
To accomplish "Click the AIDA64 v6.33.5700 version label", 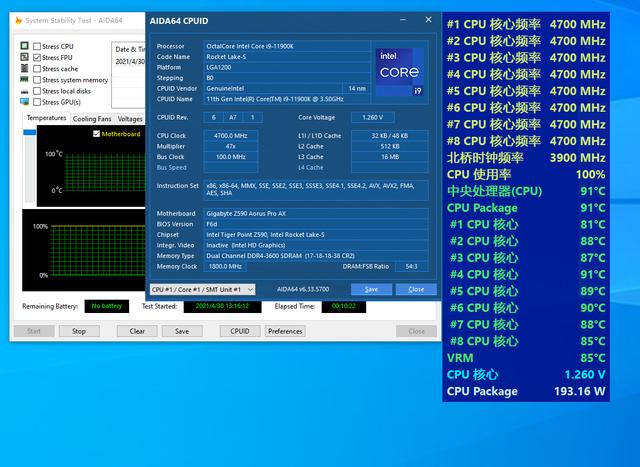I will (x=303, y=289).
